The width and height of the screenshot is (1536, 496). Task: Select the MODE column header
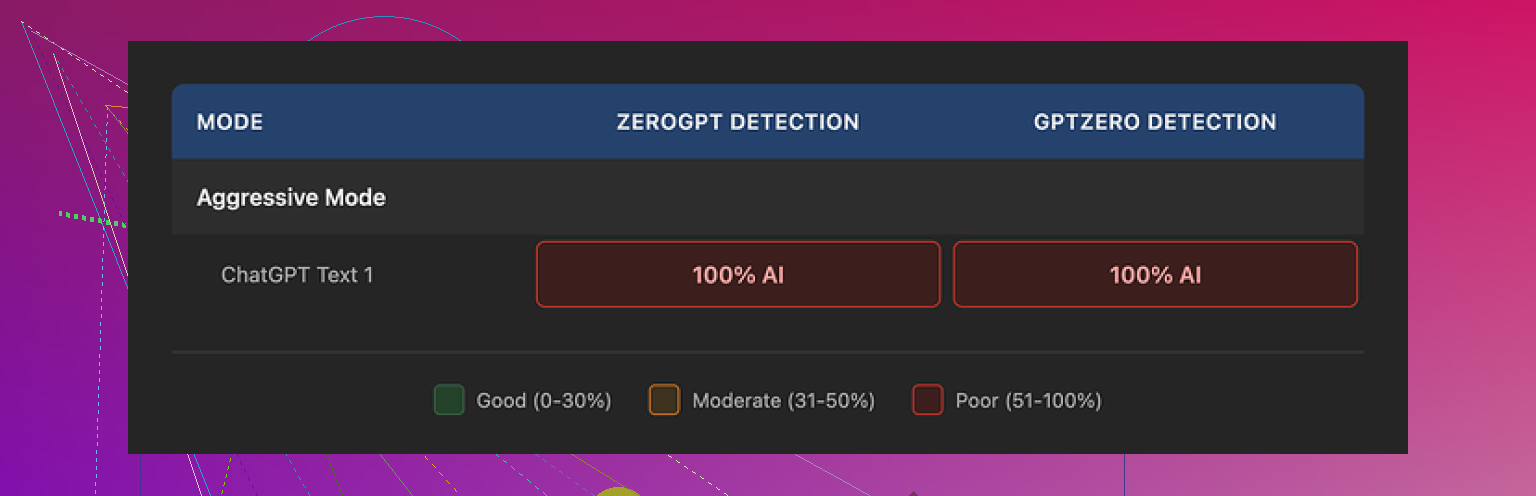click(230, 122)
